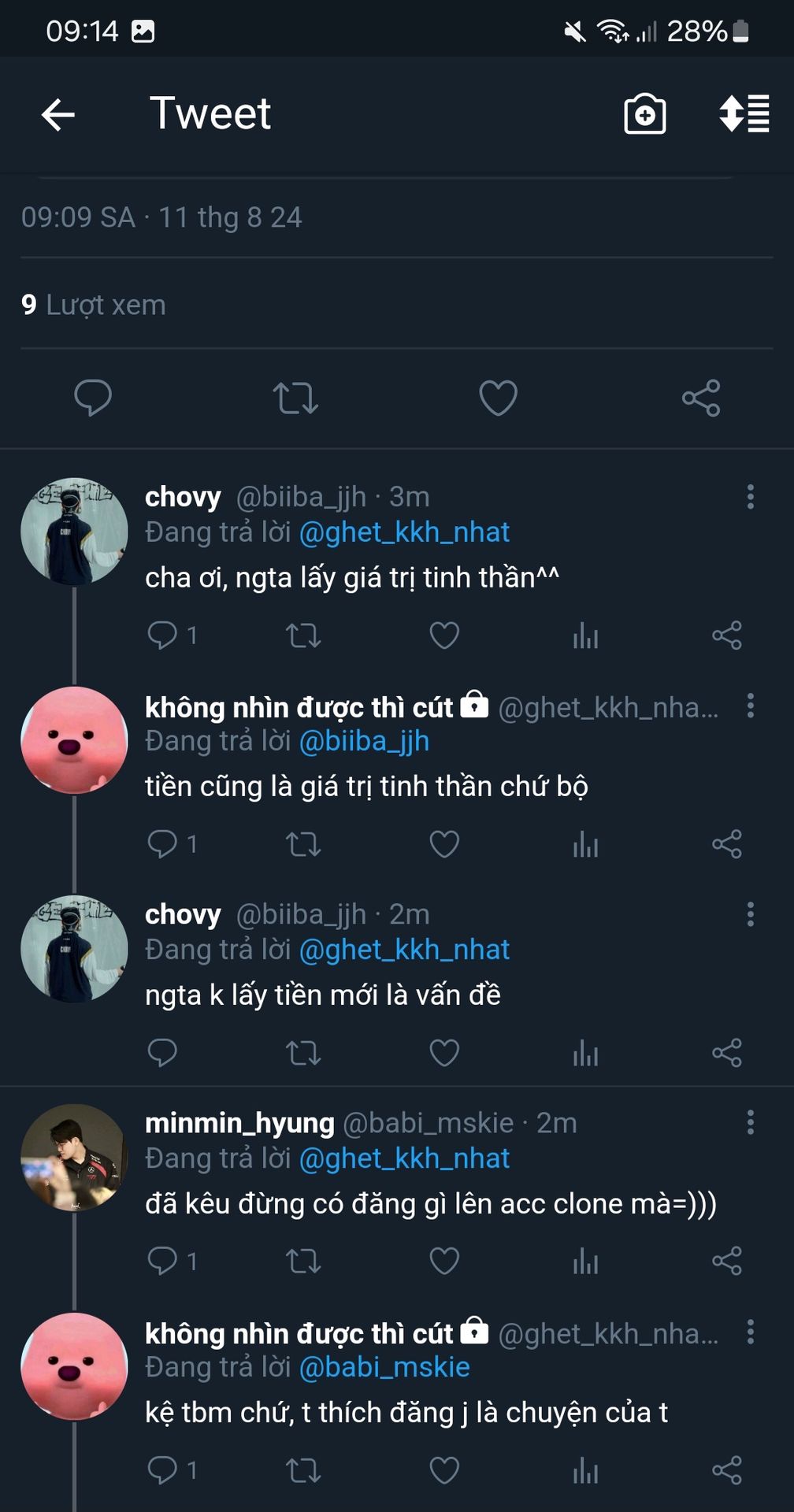Open the @biiba_jjh mention link
Image resolution: width=794 pixels, height=1512 pixels.
click(364, 741)
